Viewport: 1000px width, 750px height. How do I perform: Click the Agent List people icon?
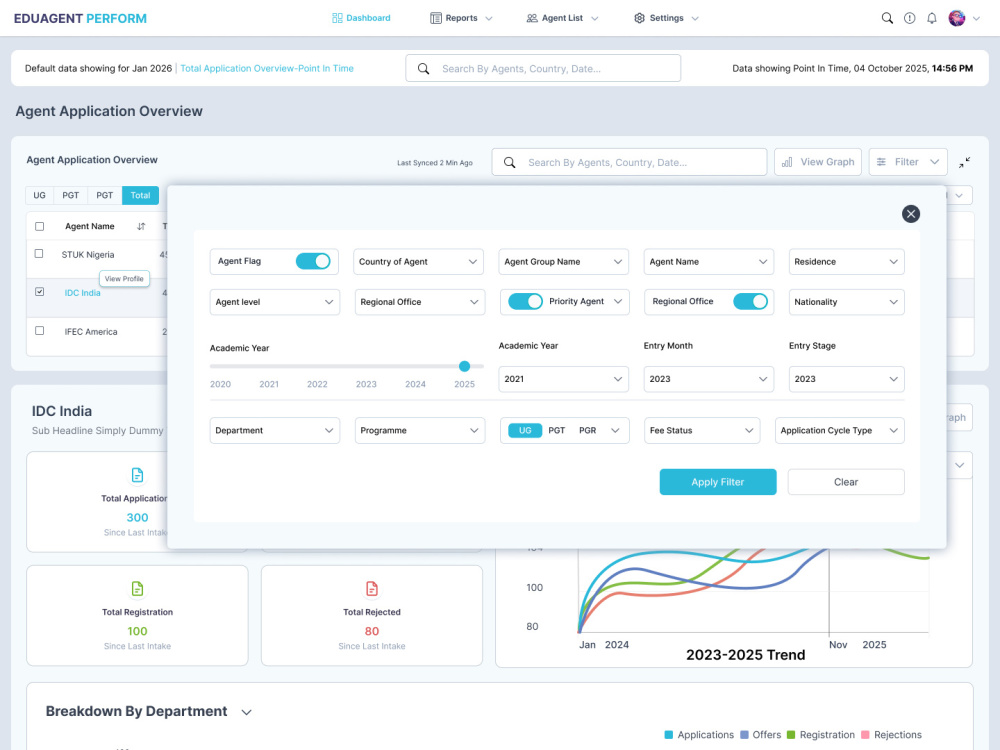pyautogui.click(x=532, y=18)
